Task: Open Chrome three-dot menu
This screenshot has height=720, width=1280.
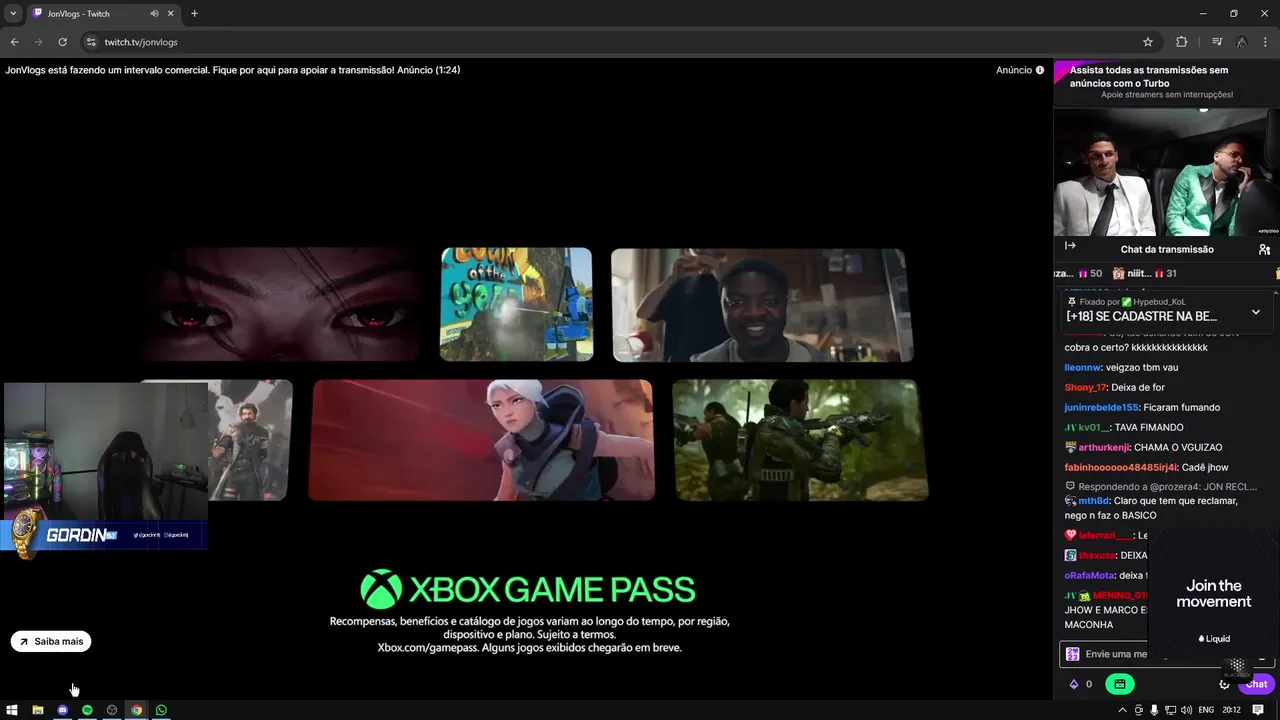Action: pos(1265,42)
